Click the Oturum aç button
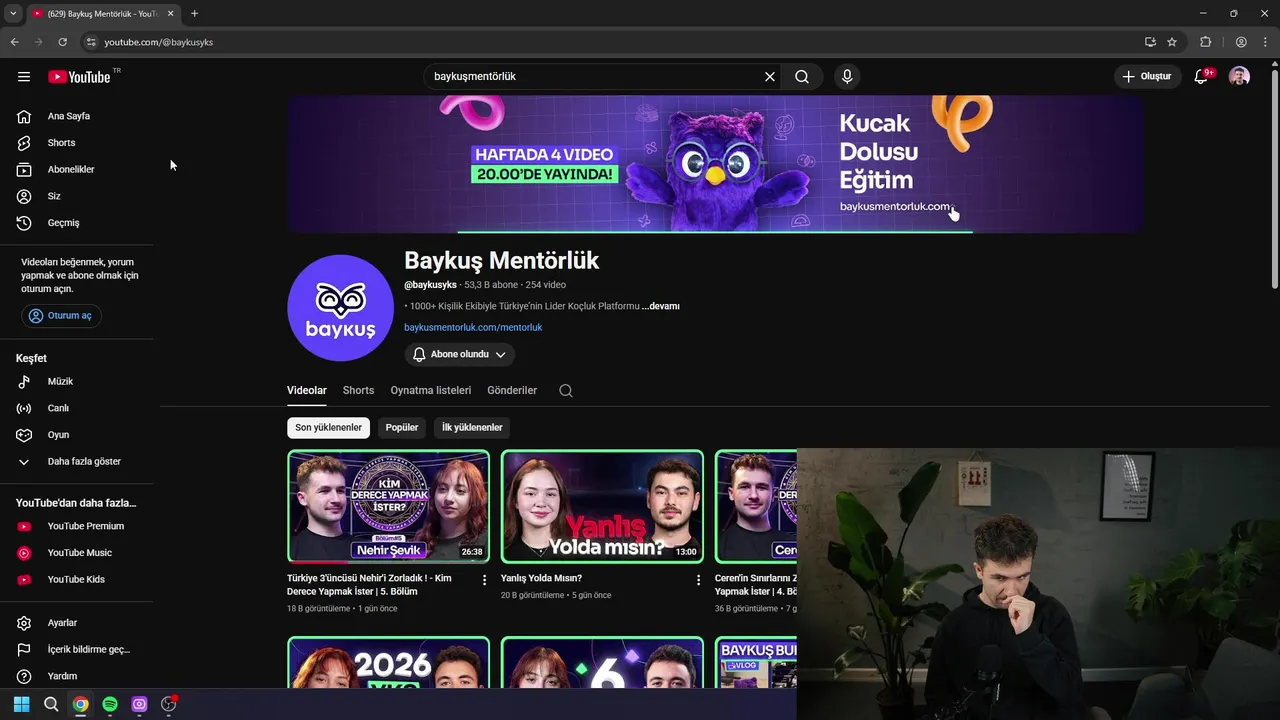Viewport: 1280px width, 720px height. coord(61,316)
